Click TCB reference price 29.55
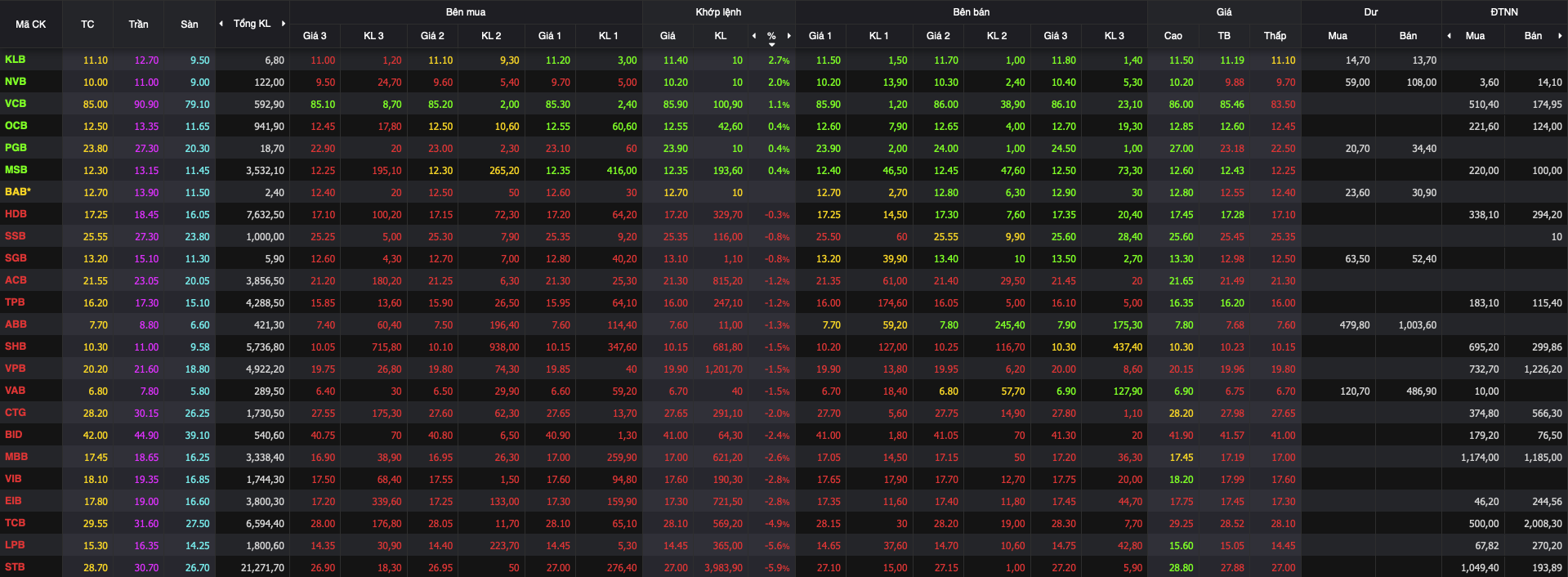The height and width of the screenshot is (577, 1568). [96, 524]
